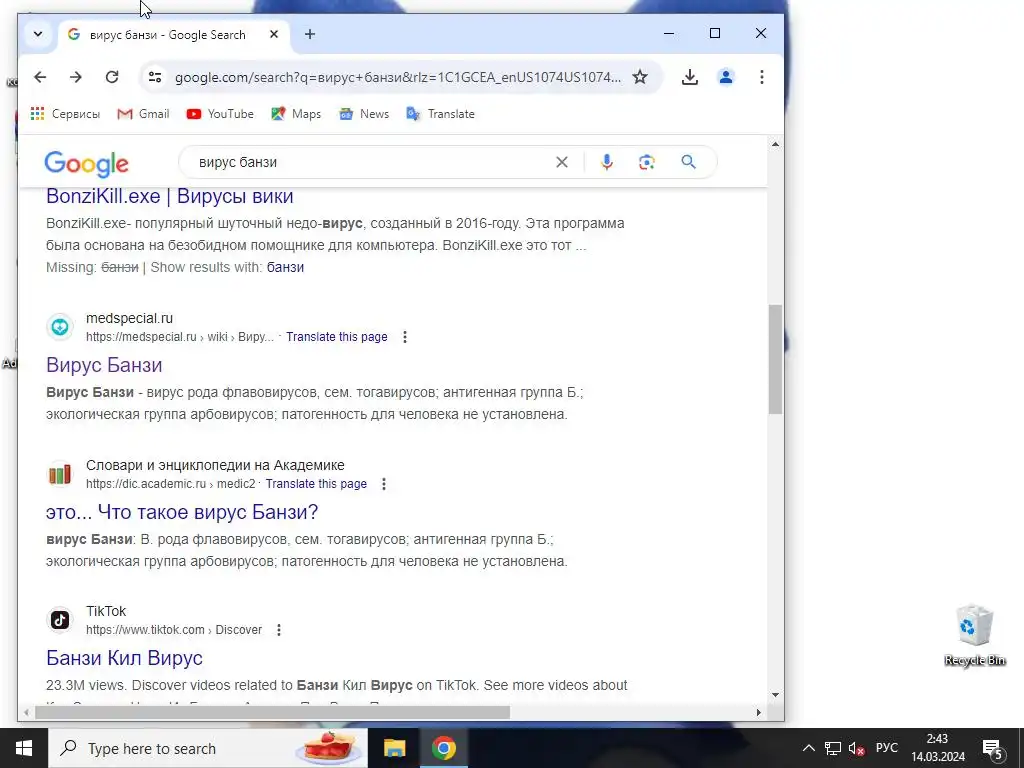Open the Chrome profile icon
The height and width of the screenshot is (768, 1024).
click(x=726, y=77)
